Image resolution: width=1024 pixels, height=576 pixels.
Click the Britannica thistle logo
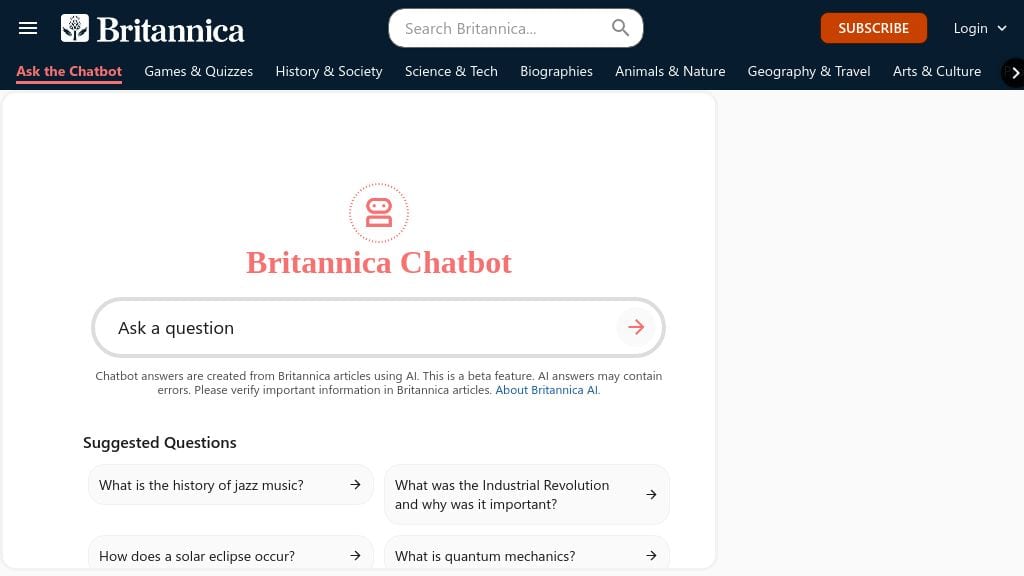point(75,27)
